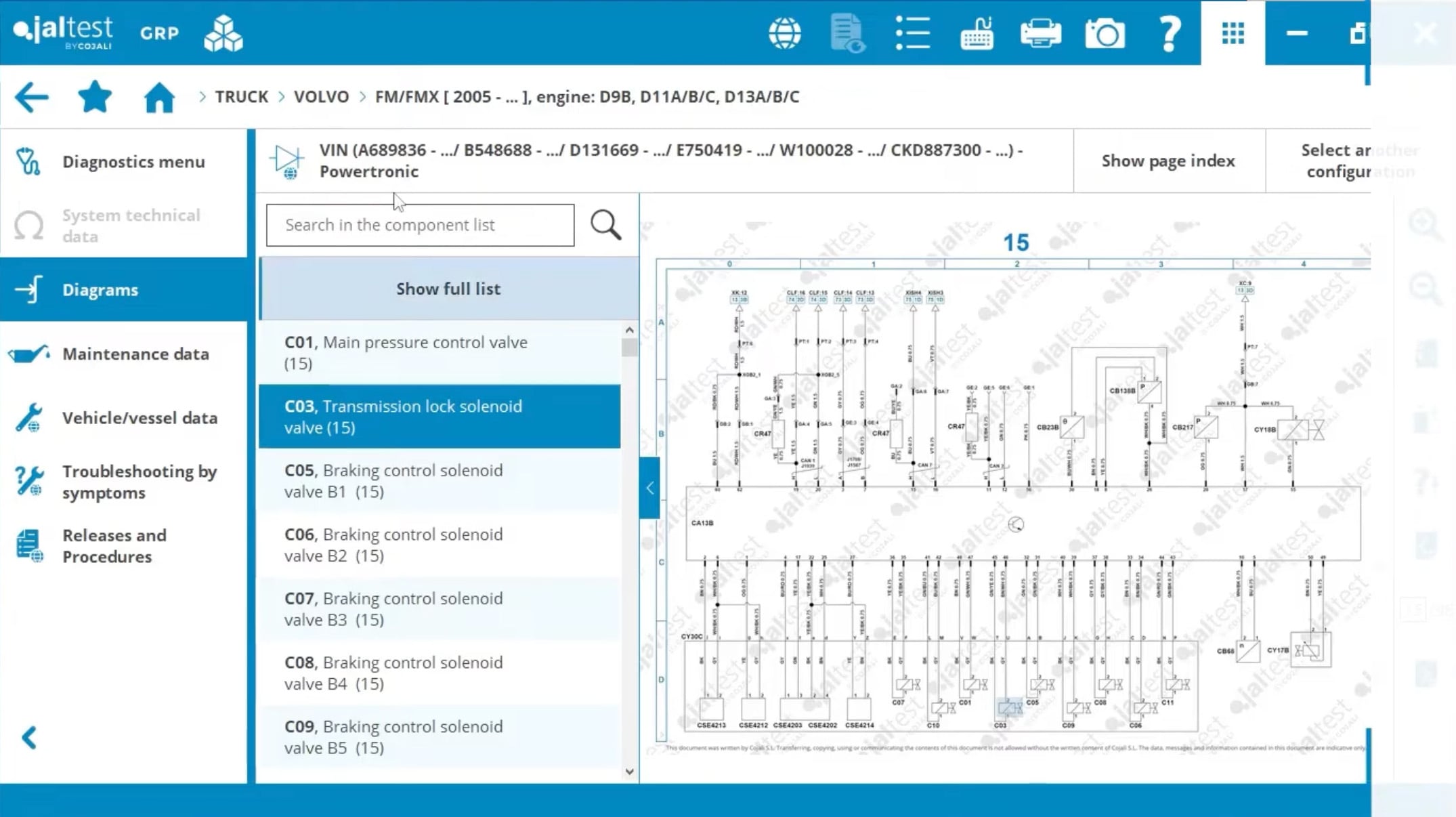Select C01 Main pressure control valve

(x=440, y=352)
